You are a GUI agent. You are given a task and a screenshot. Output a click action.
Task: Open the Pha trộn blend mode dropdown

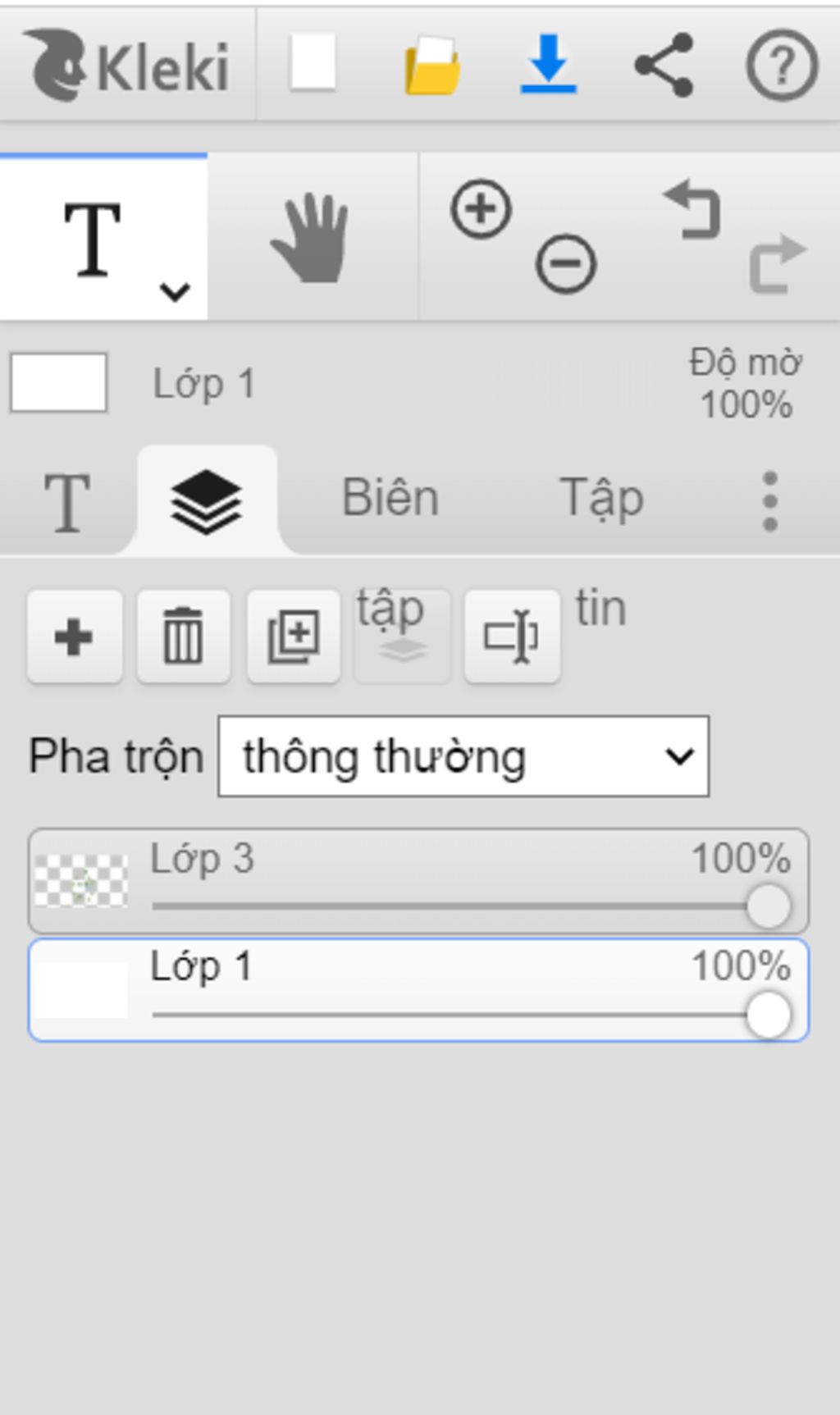tap(463, 756)
